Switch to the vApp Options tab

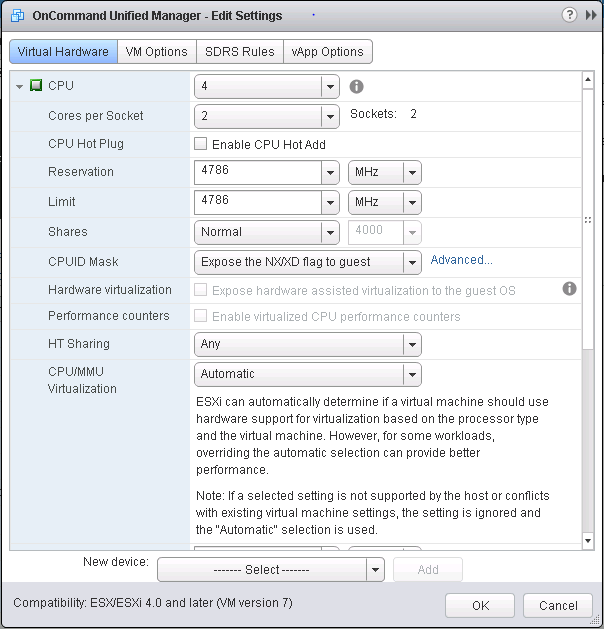328,52
